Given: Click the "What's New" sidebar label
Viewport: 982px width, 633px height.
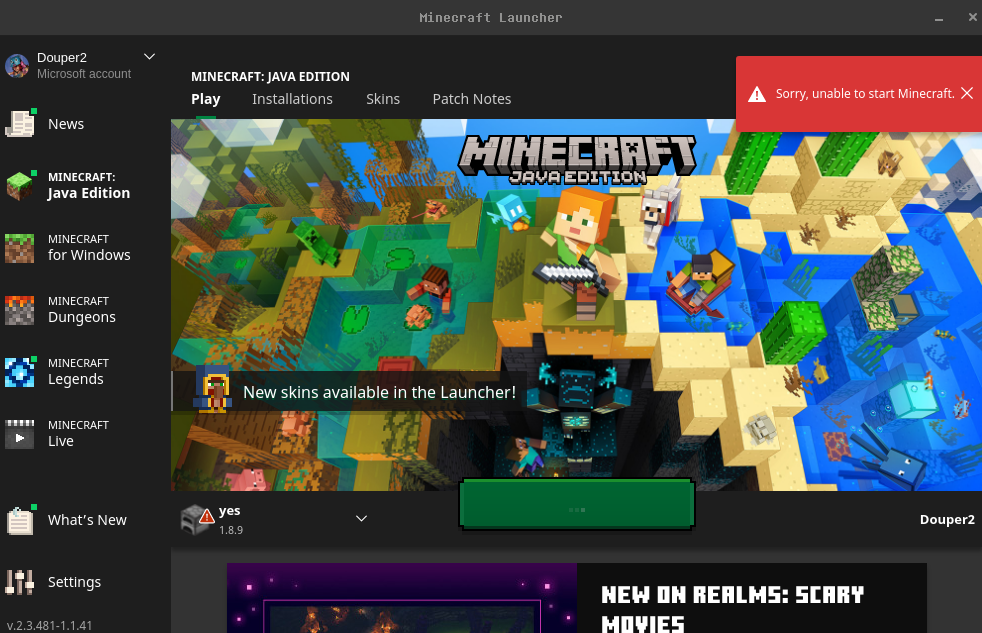Looking at the screenshot, I should click(87, 520).
